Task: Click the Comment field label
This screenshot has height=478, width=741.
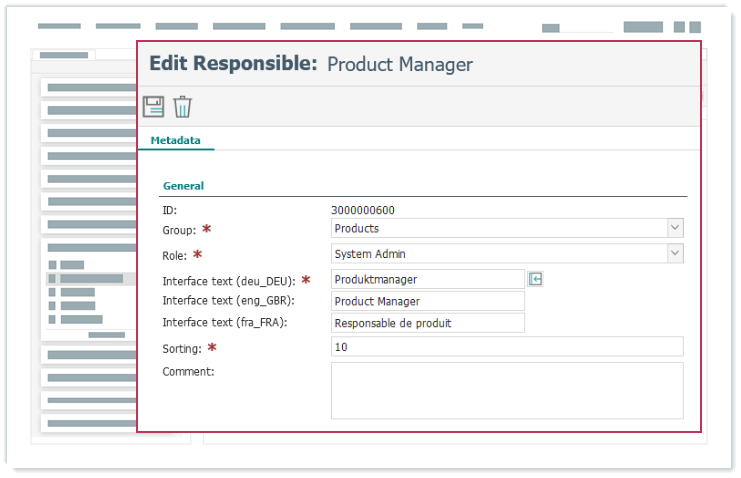Action: click(x=188, y=371)
